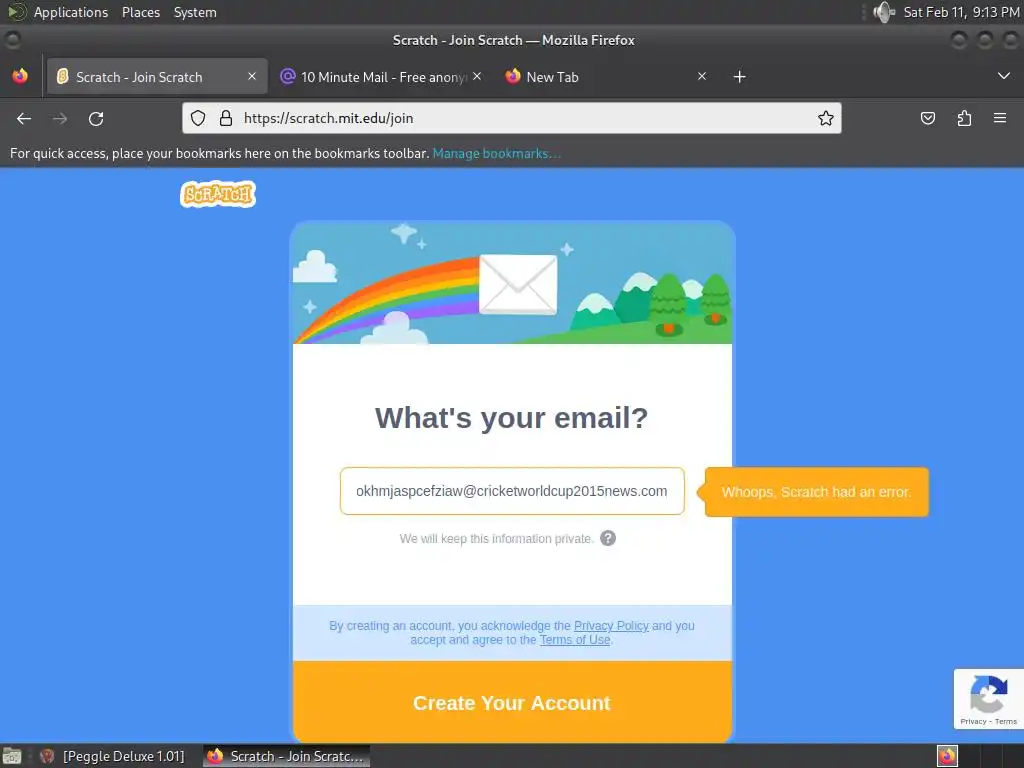The width and height of the screenshot is (1024, 768).
Task: Click 'We will keep this information private.' text
Action: click(x=496, y=539)
